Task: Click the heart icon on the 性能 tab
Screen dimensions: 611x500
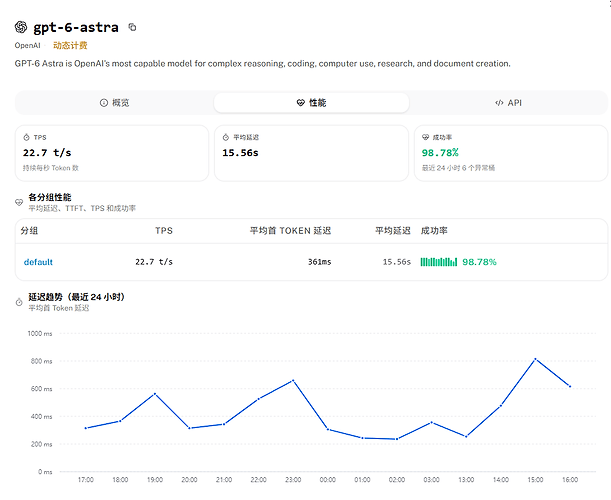Action: click(x=300, y=103)
